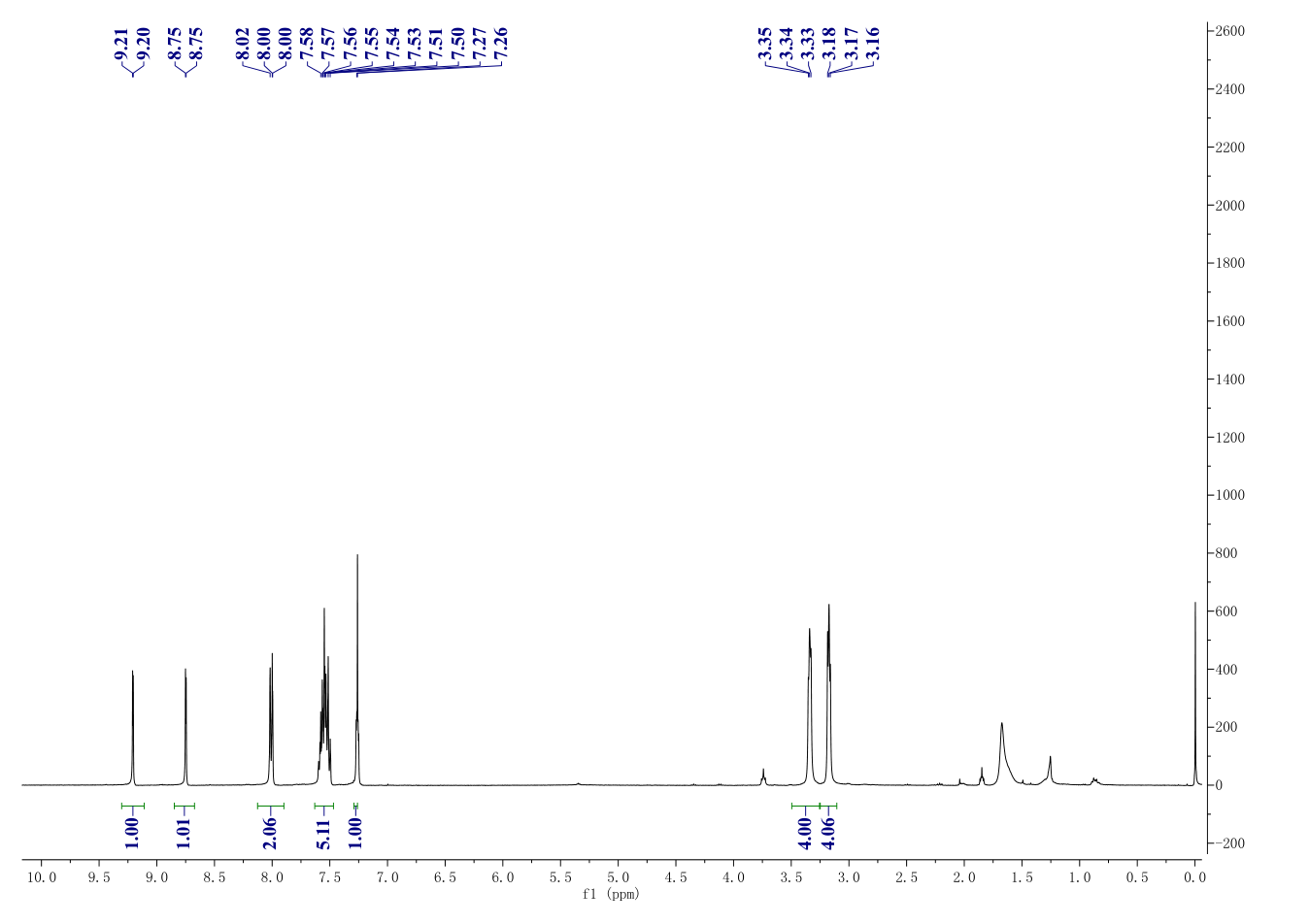Screen dimensions: 1309x924
Task: Click the 2000 intensity axis label
Action: [1230, 206]
